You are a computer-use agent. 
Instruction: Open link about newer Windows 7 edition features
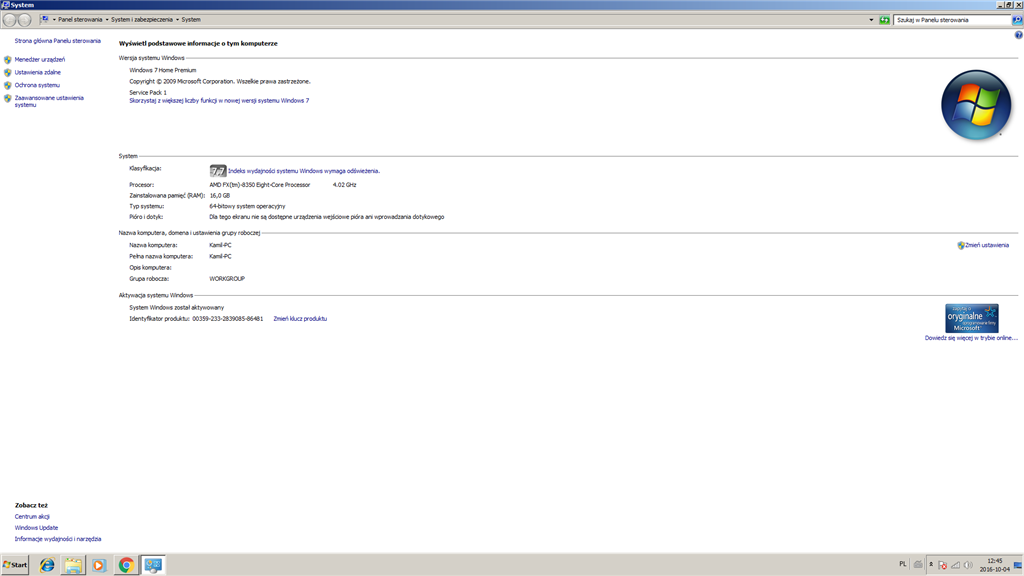(x=219, y=101)
